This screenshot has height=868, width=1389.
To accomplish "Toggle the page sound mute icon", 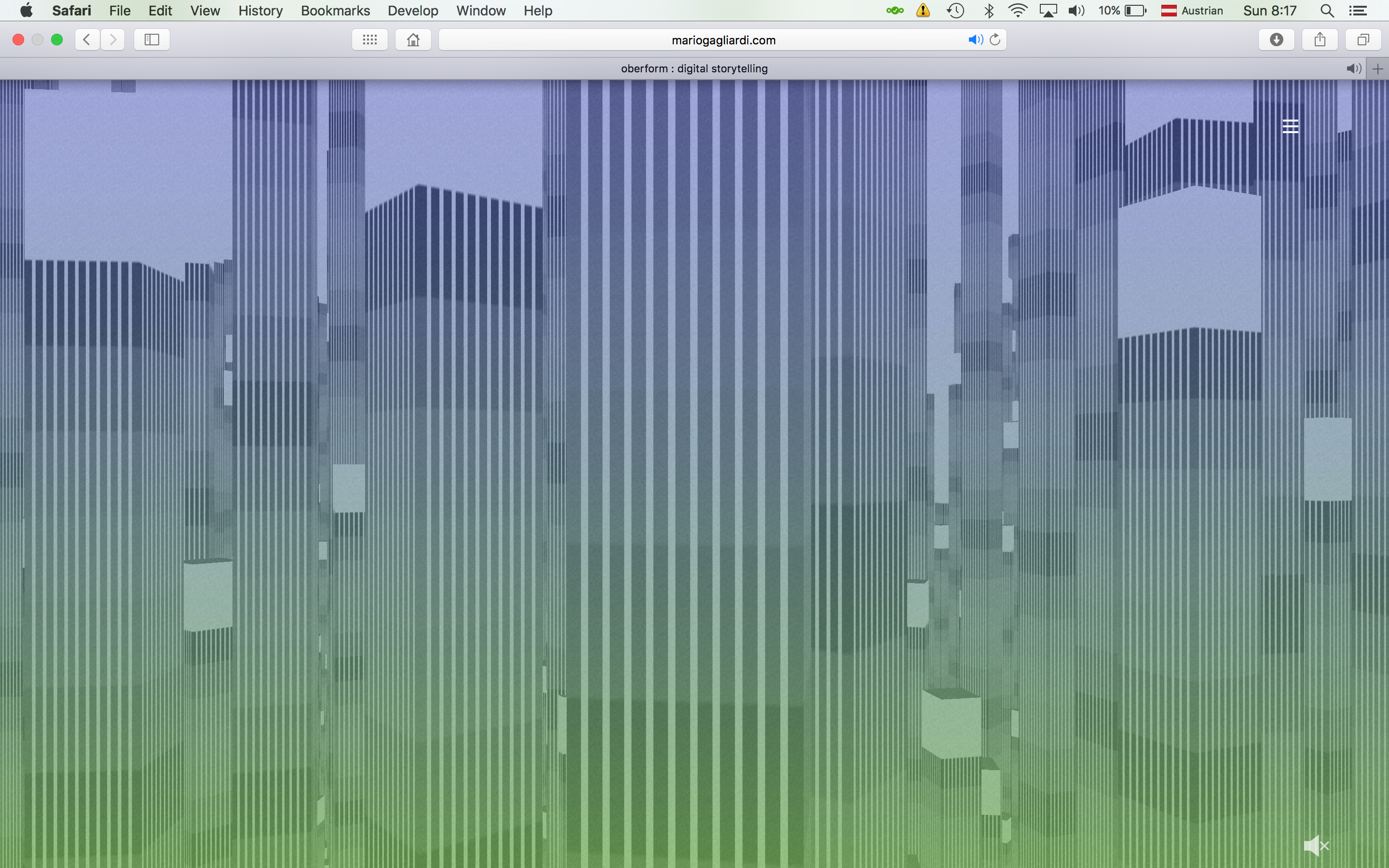I will tap(1316, 845).
